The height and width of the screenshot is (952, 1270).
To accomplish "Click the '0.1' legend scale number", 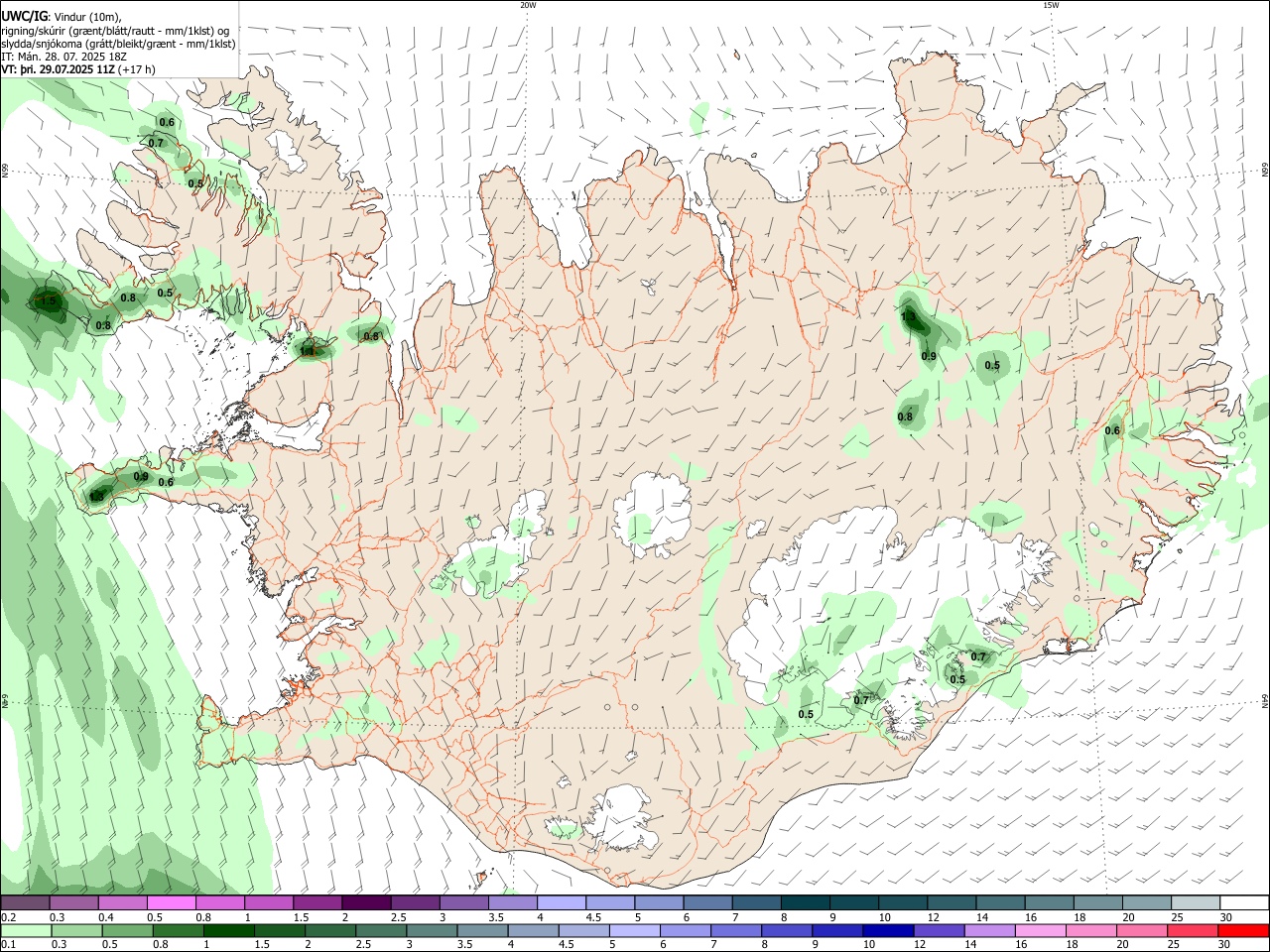I will point(6,945).
